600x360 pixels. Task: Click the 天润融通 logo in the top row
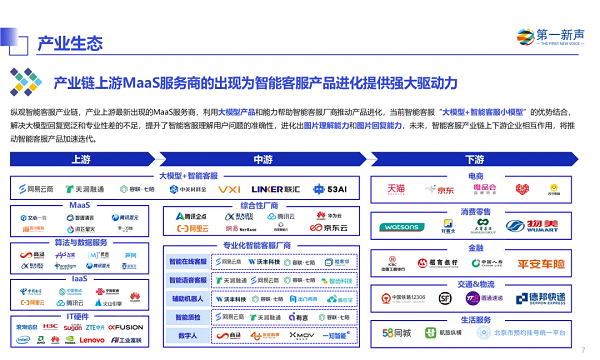click(x=85, y=189)
